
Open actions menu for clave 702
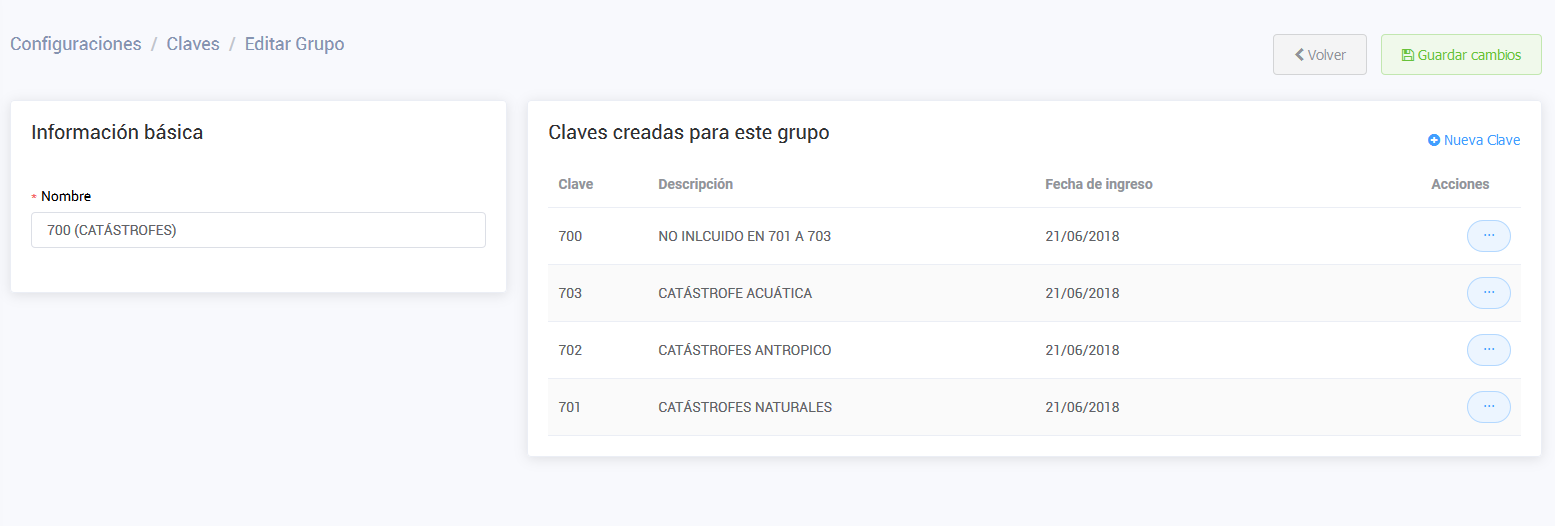1488,350
